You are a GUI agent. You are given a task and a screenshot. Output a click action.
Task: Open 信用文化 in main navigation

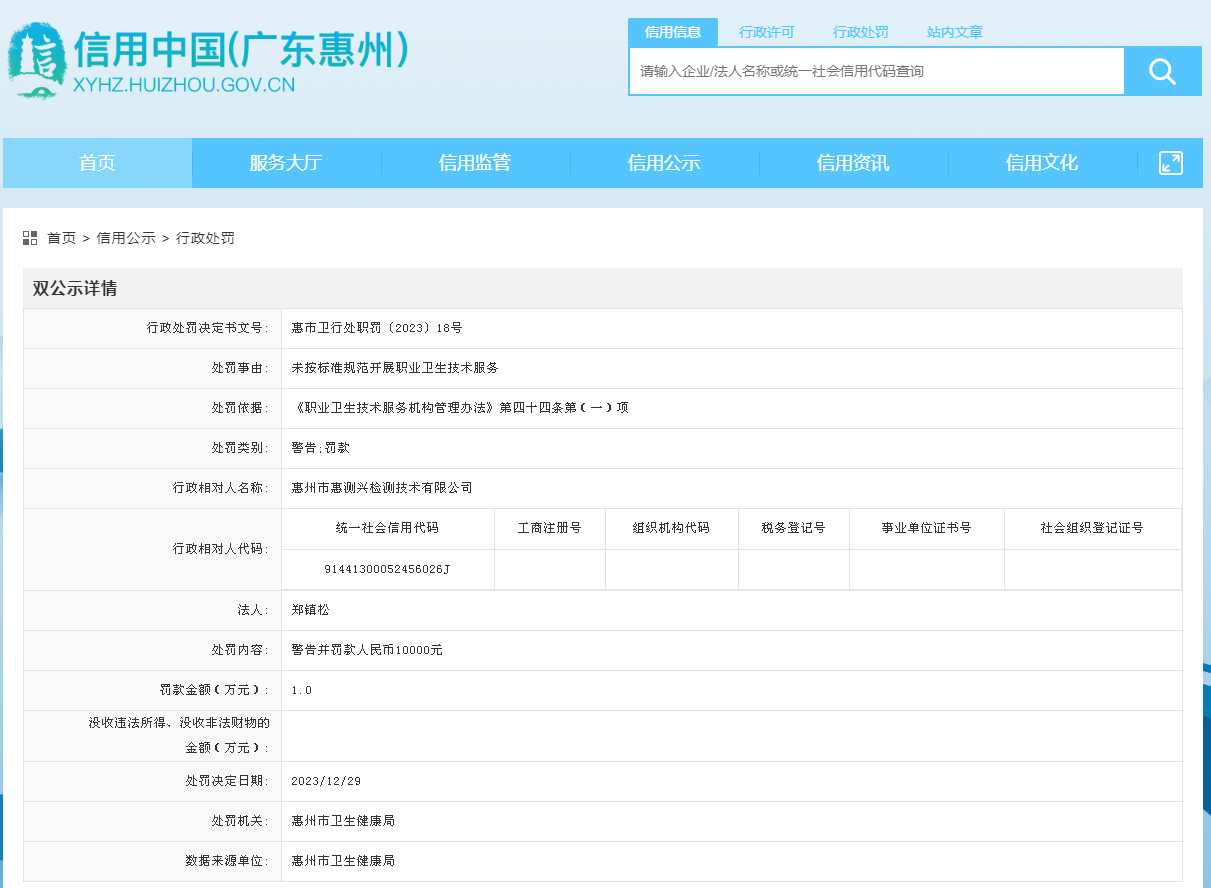click(x=1042, y=163)
